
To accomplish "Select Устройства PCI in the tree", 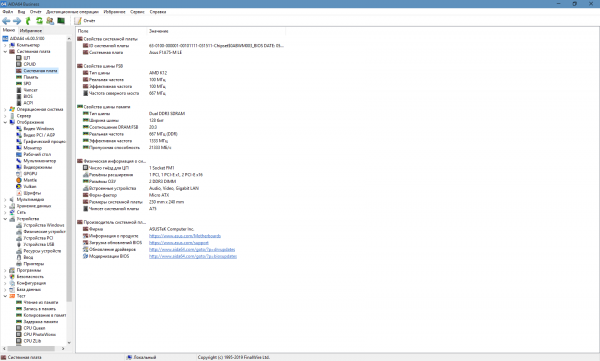I will coord(38,238).
